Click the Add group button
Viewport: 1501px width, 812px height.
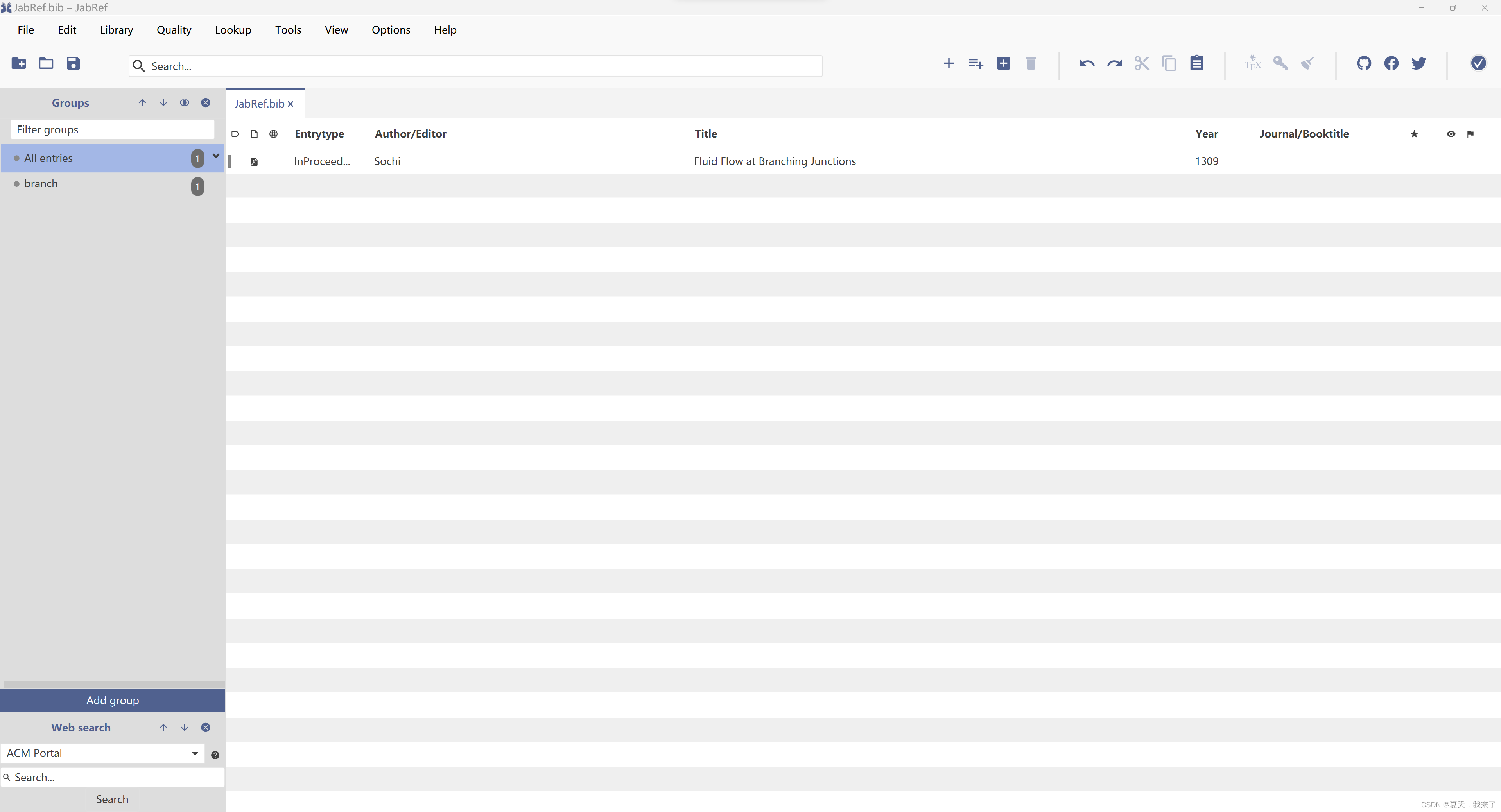[113, 700]
